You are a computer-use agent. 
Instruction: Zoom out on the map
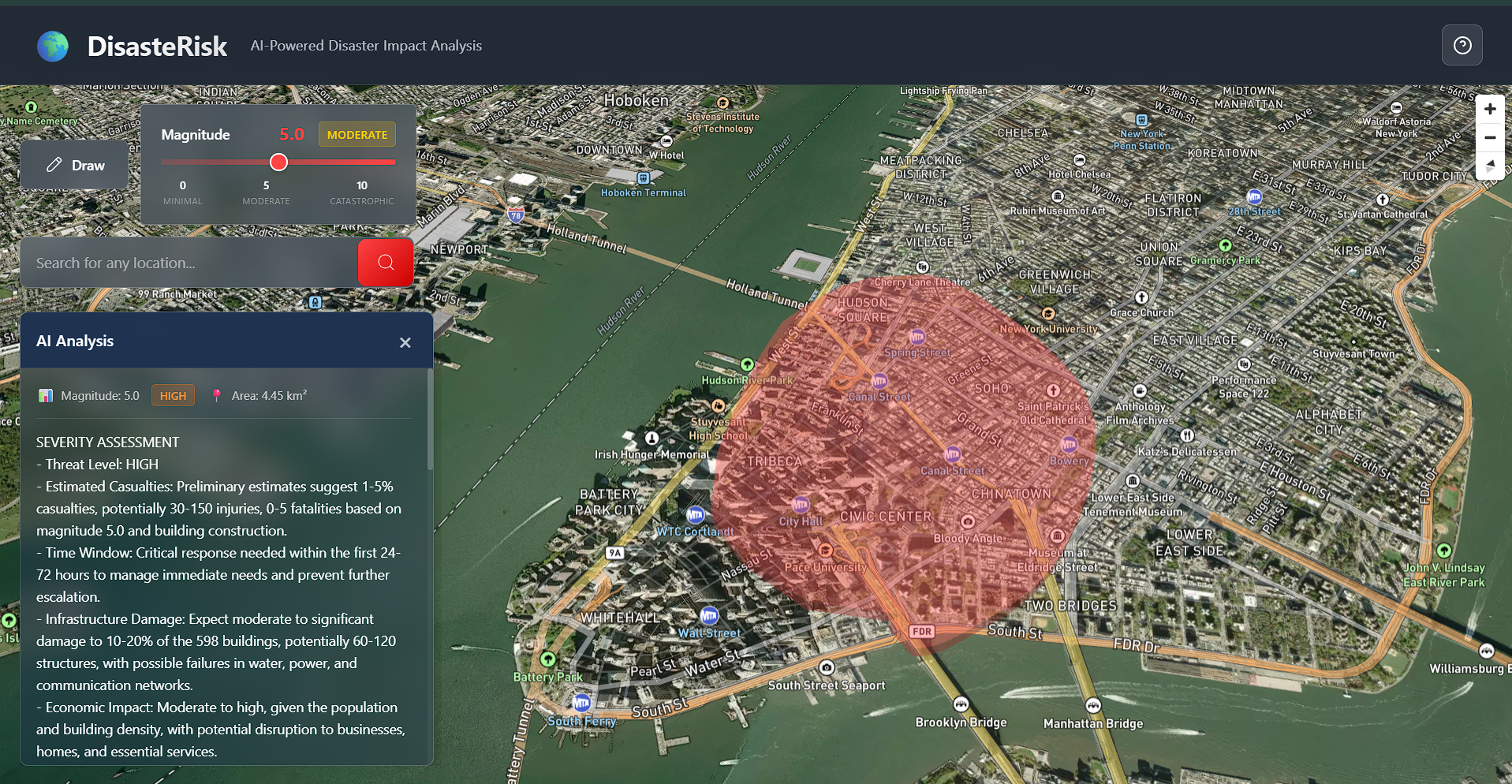click(x=1489, y=138)
